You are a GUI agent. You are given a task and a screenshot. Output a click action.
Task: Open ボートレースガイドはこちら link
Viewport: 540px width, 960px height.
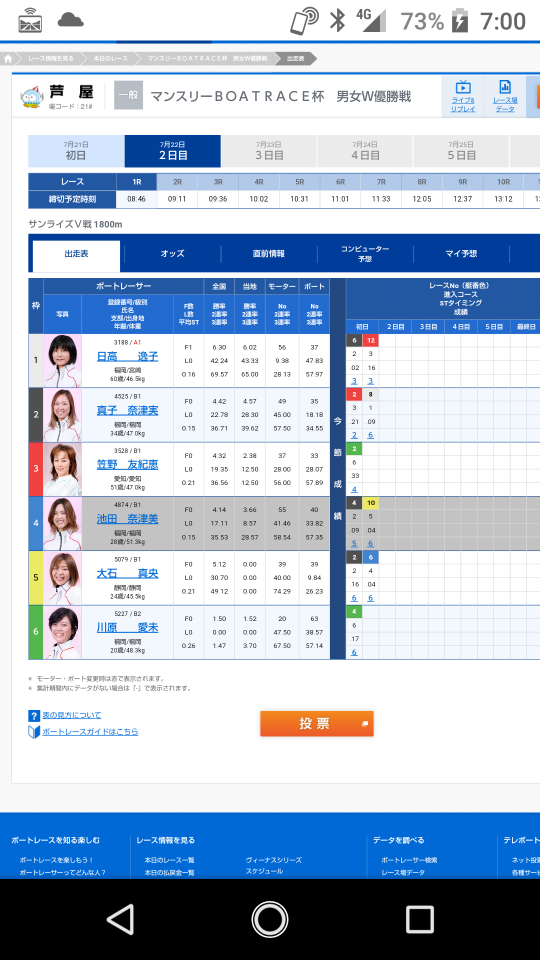[x=90, y=732]
